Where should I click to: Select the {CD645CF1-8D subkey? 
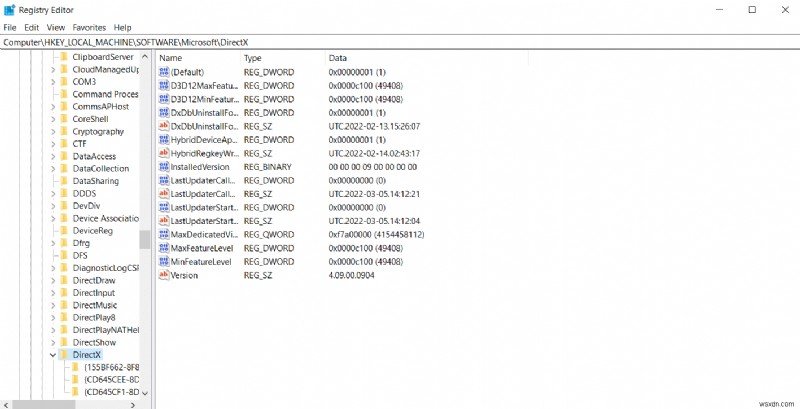point(111,392)
